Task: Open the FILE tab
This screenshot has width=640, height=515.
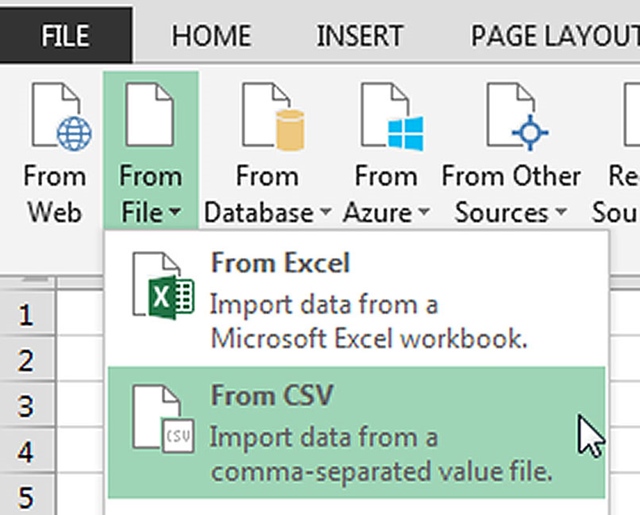Action: point(66,36)
